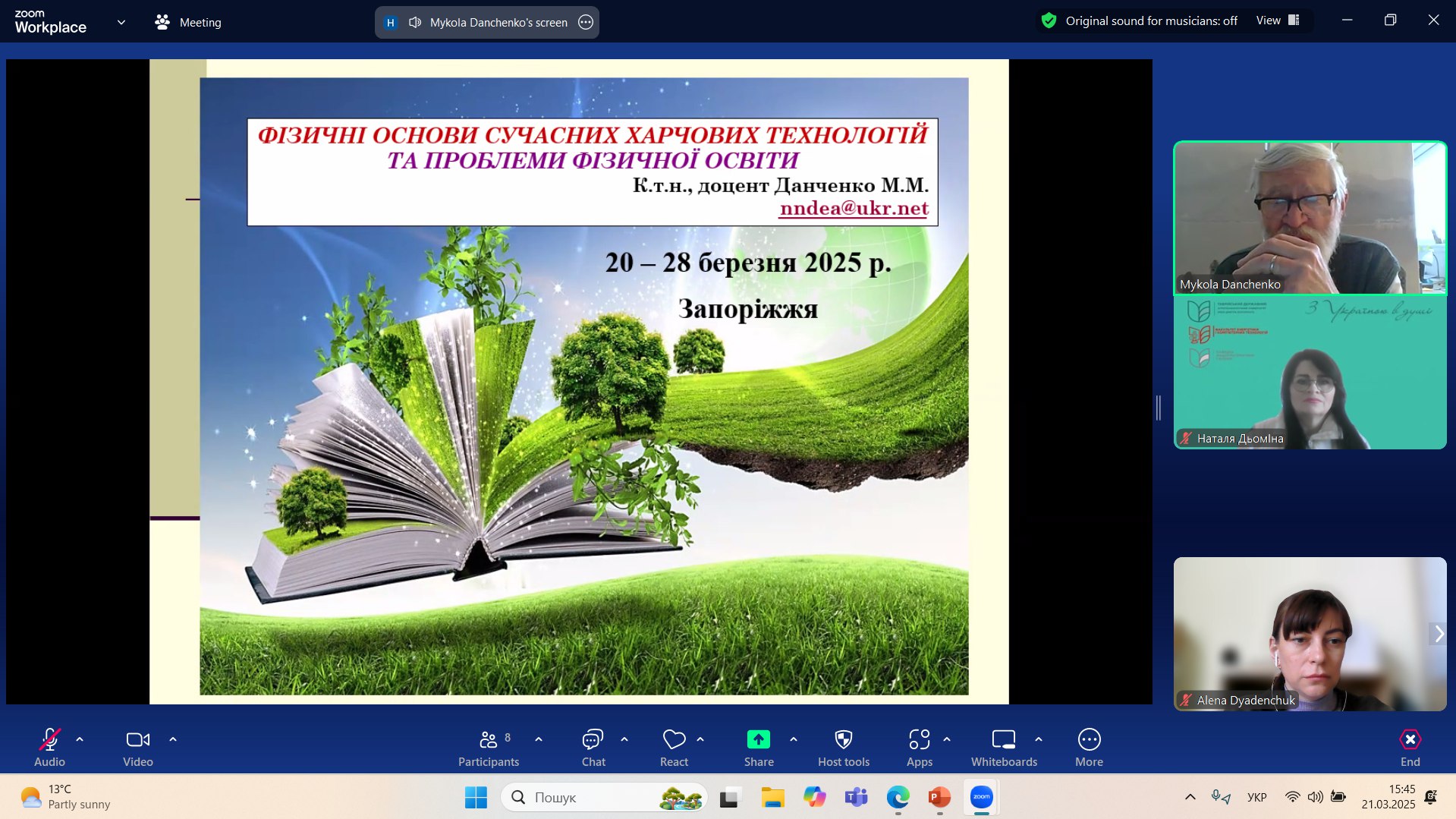Screen dimensions: 1456x819
Task: Click the green Share screen button
Action: tap(759, 747)
